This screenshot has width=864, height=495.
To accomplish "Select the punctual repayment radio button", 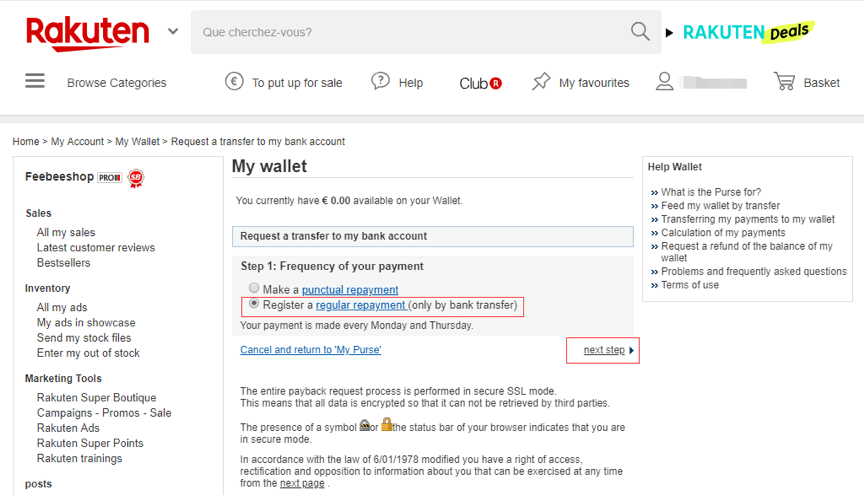I will point(254,289).
